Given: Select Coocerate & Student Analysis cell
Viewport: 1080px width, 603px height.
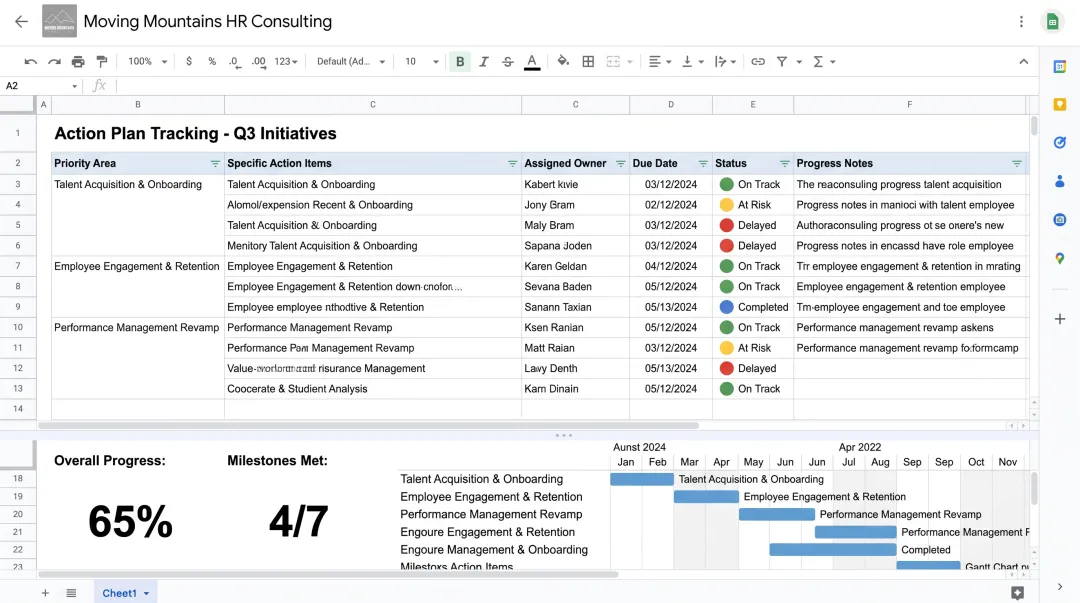Looking at the screenshot, I should point(373,389).
